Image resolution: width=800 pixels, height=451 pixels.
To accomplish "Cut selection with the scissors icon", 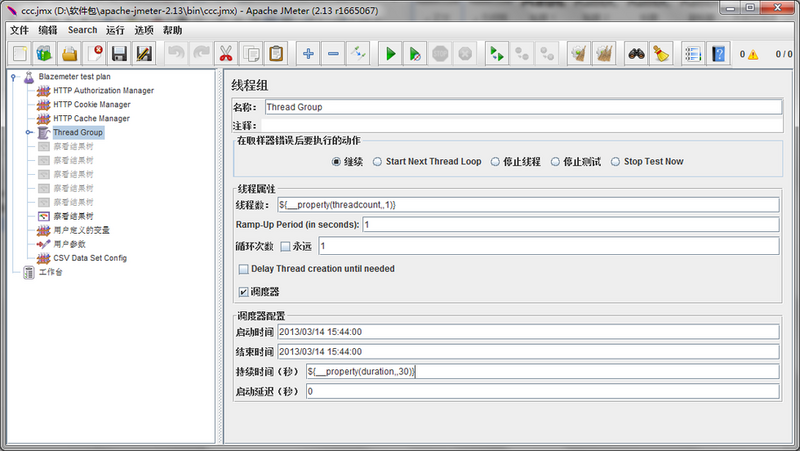I will point(226,54).
